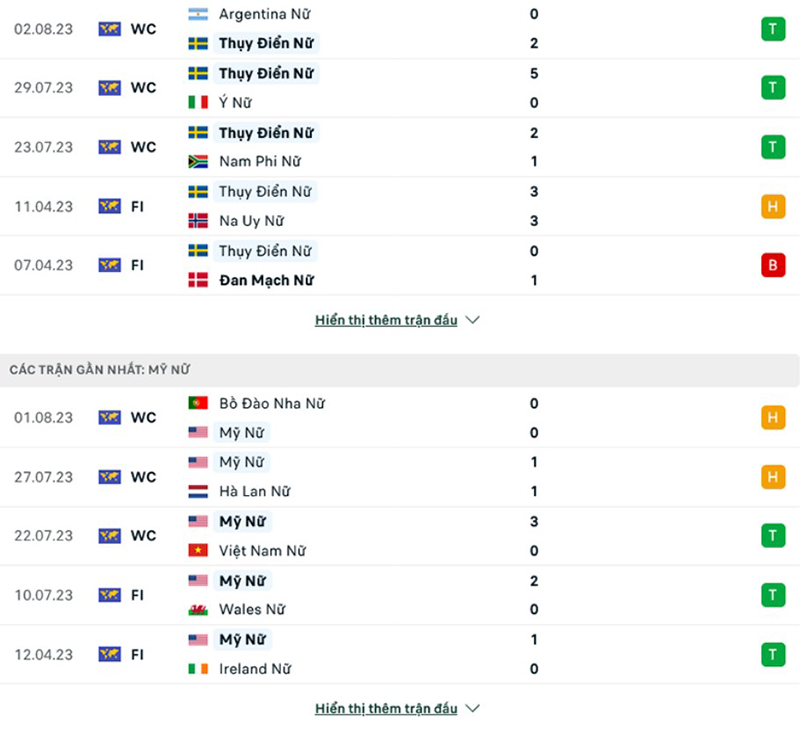Click the green T badge for 29.07.23
This screenshot has width=800, height=742.
pos(772,88)
